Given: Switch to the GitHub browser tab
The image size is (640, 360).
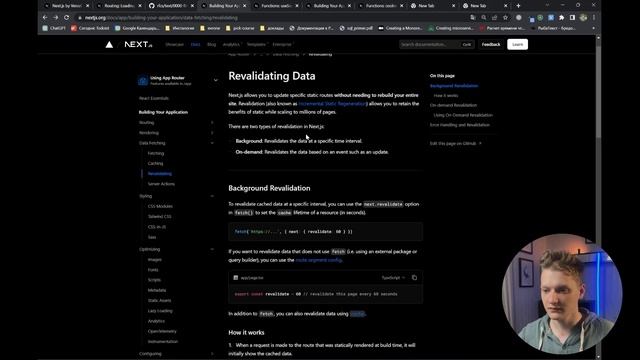Looking at the screenshot, I should (x=171, y=6).
